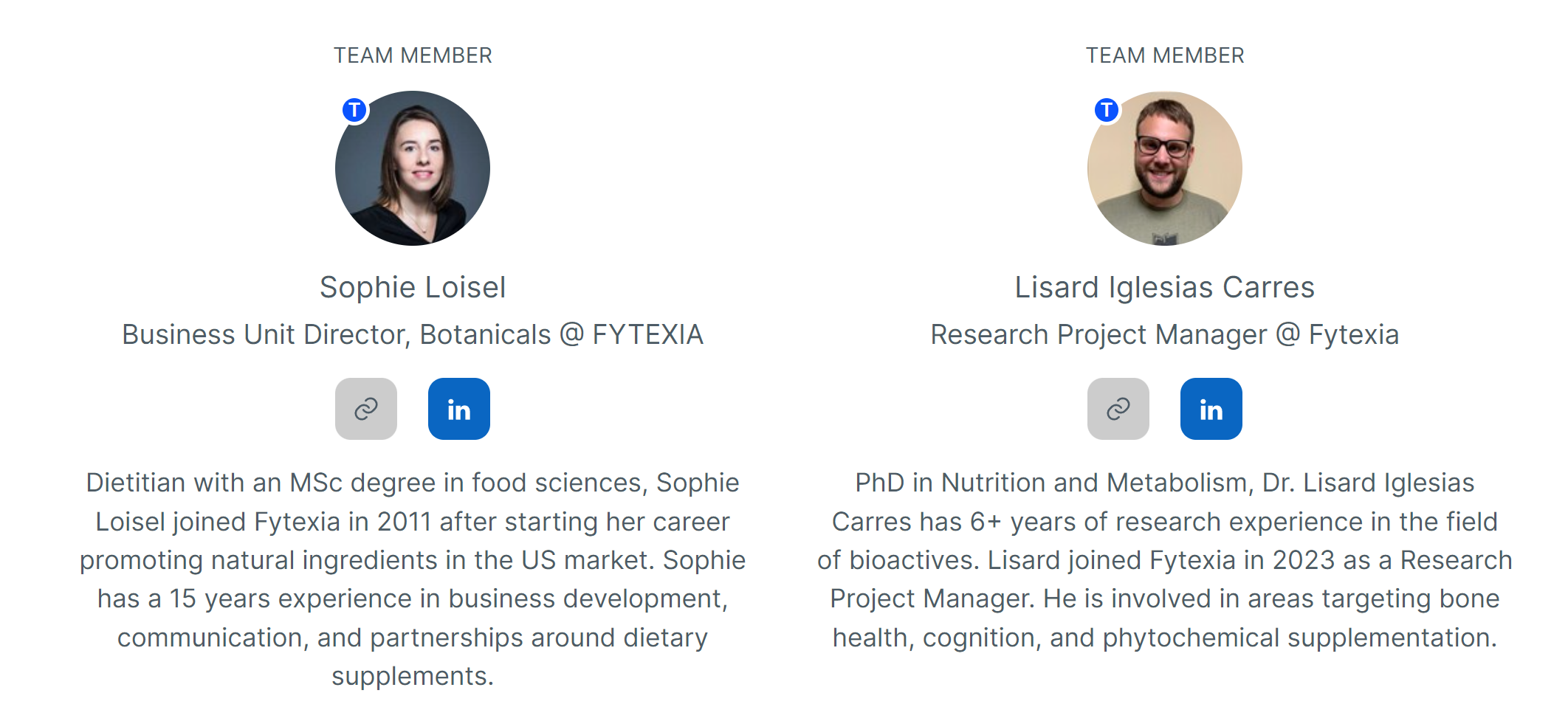Screen dimensions: 1568x707
Task: Select the Business Unit Director, Botanicals title
Action: tap(337, 335)
